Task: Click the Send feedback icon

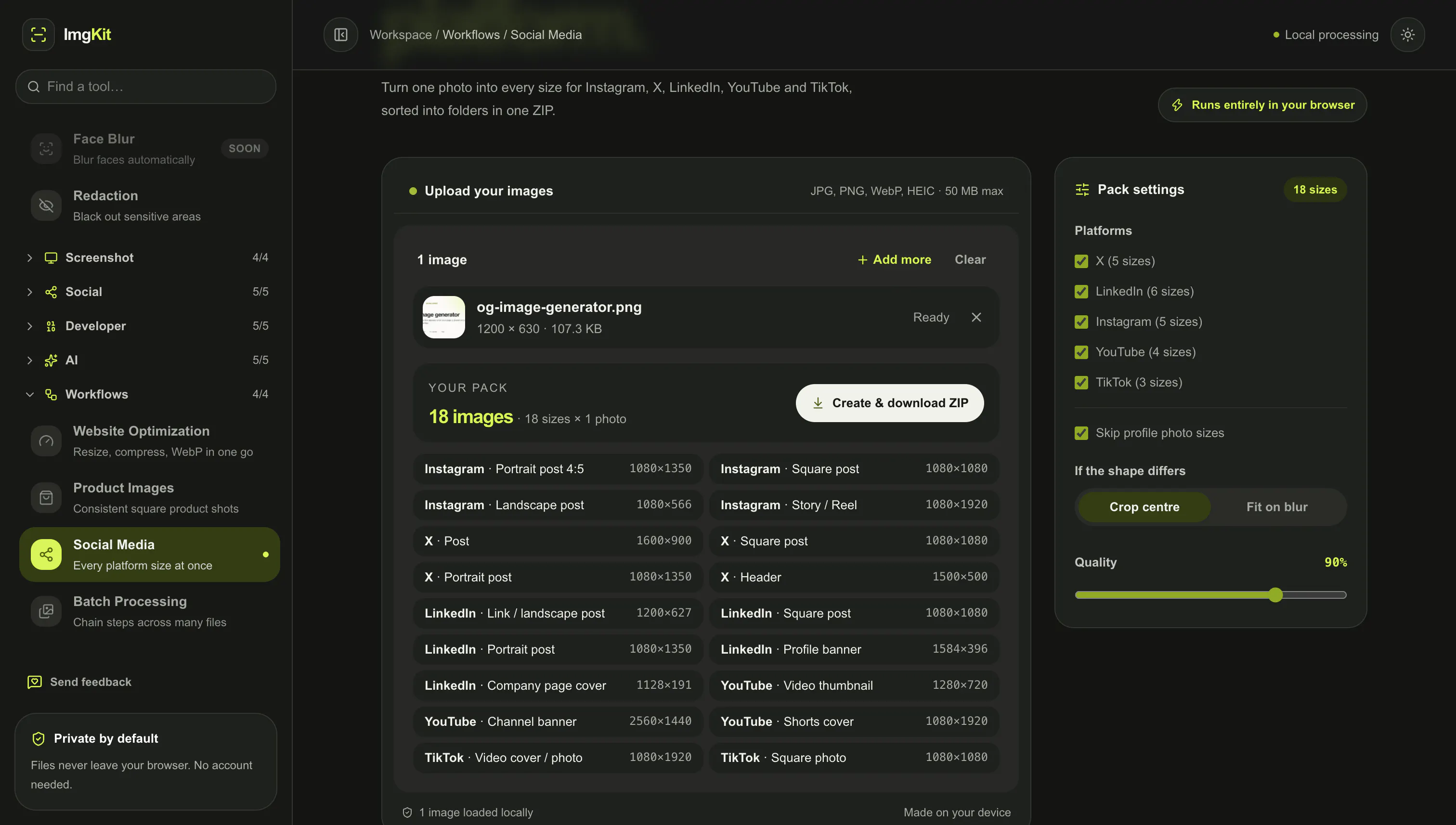Action: [x=35, y=682]
